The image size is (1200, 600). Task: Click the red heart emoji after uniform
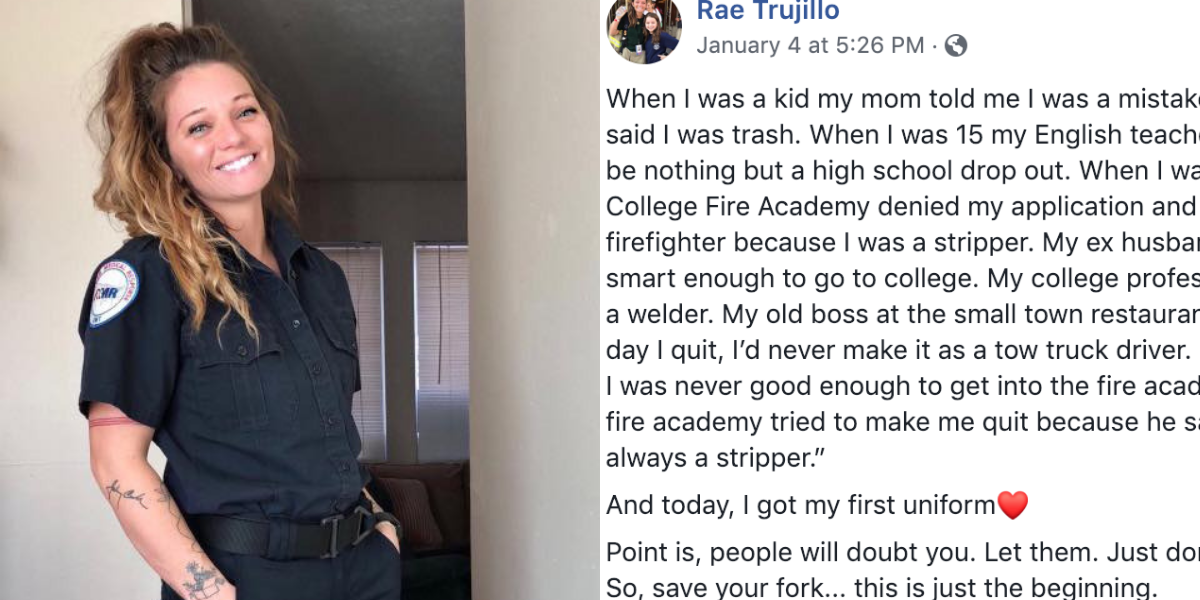click(x=1013, y=505)
